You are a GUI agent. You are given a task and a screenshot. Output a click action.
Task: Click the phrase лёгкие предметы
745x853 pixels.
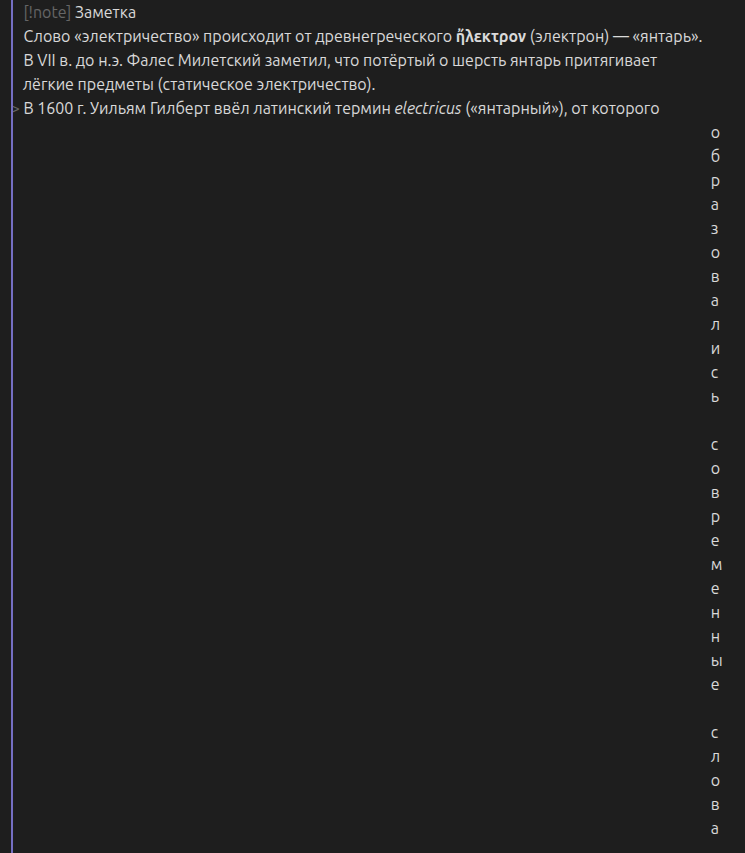(x=86, y=85)
